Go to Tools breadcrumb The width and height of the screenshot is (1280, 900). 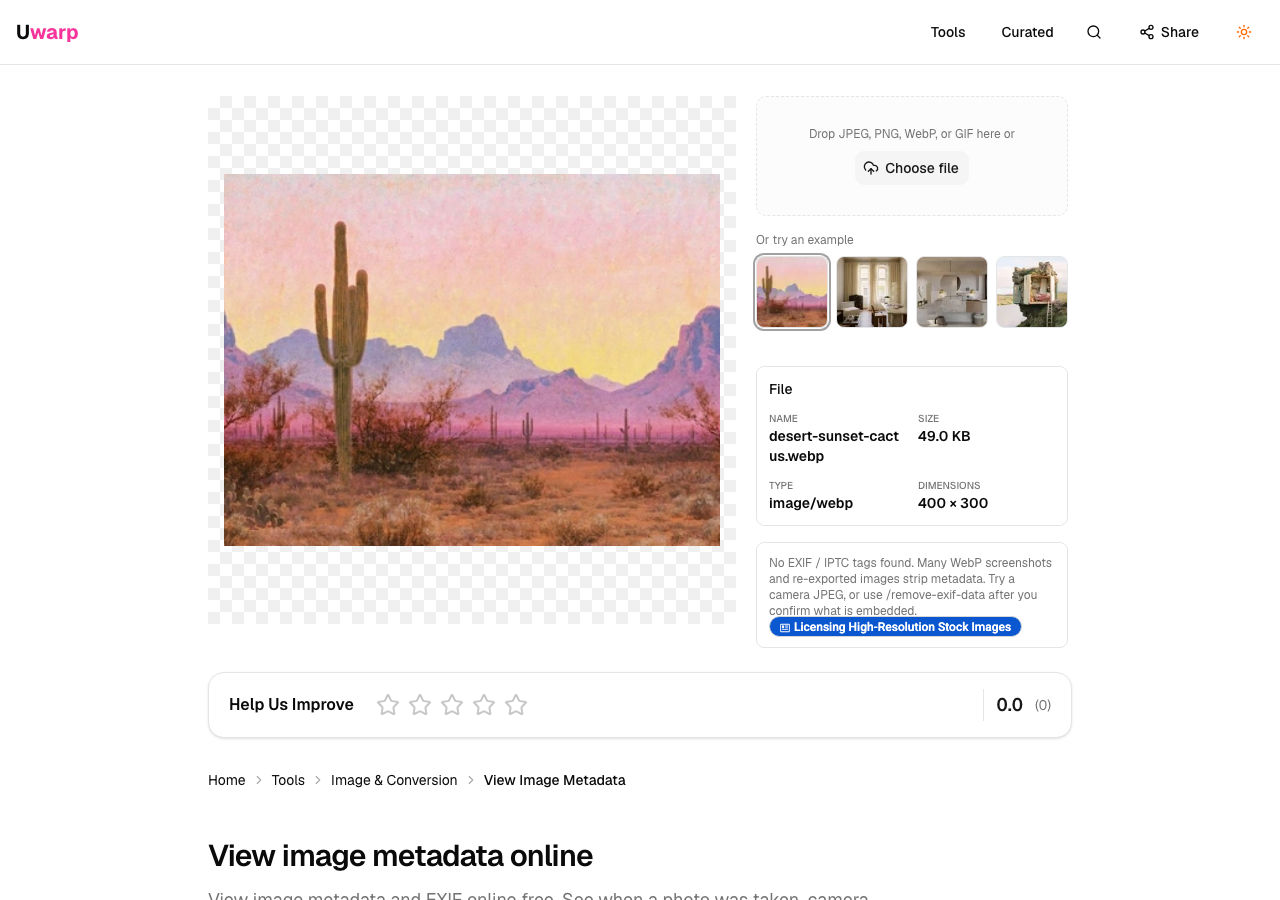point(288,780)
